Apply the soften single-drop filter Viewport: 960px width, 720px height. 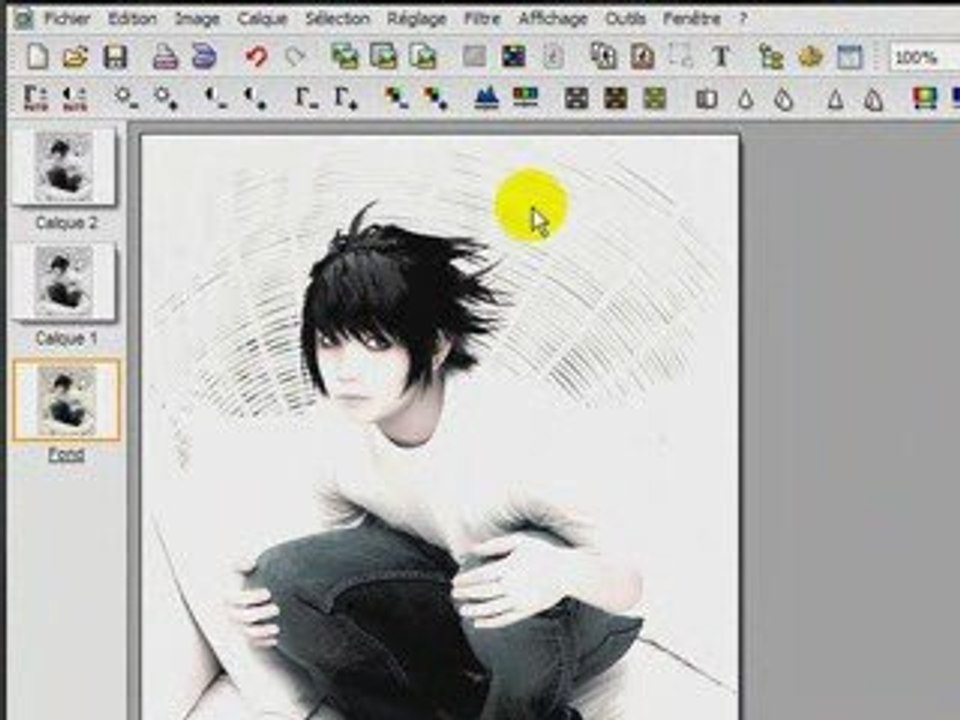[x=745, y=98]
